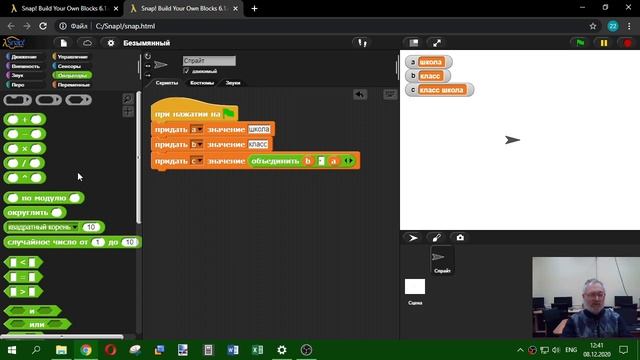This screenshot has width=640, height=360.
Task: Click the по модулю block
Action: 44,198
